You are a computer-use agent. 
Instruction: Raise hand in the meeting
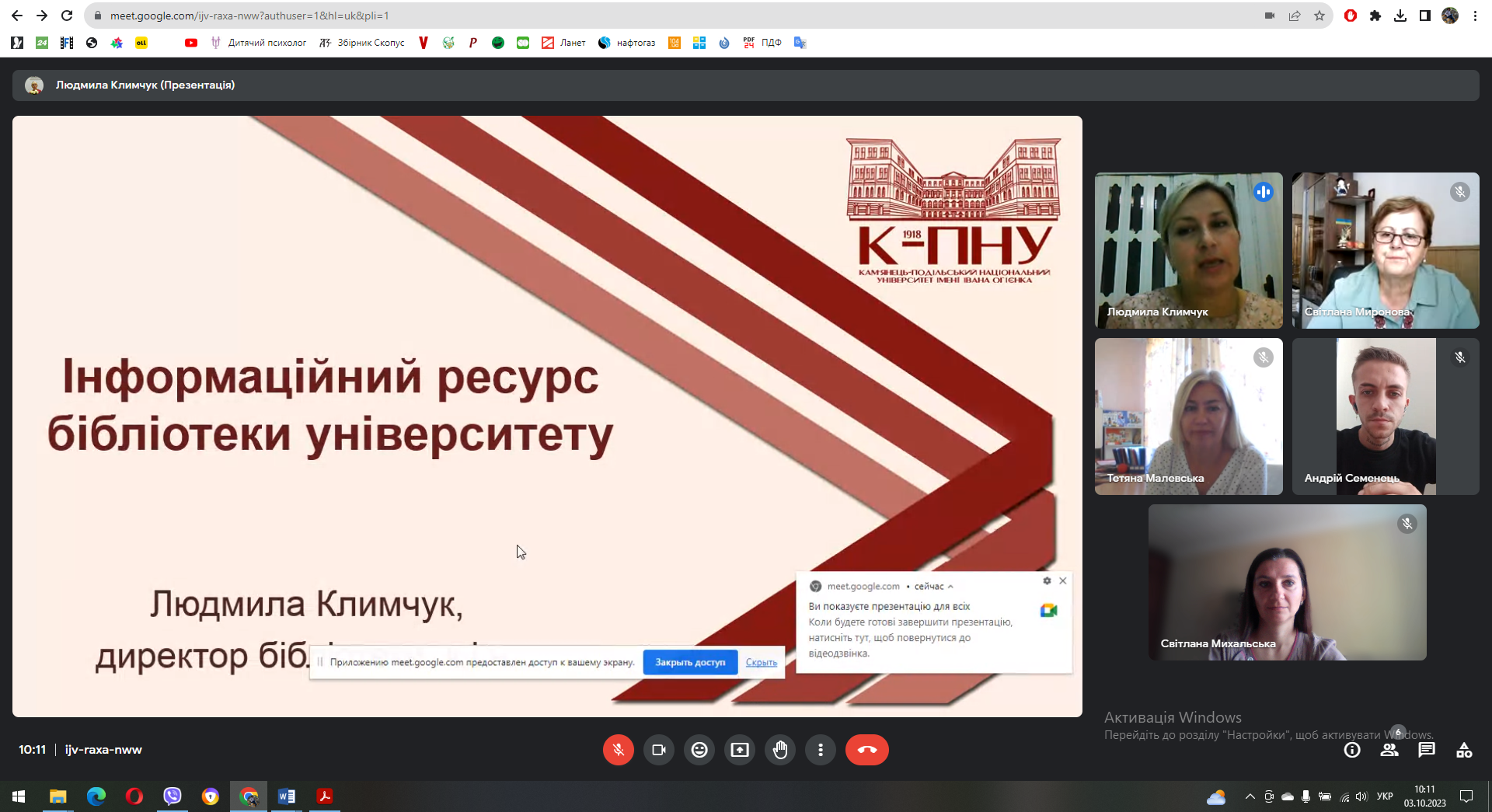(780, 750)
